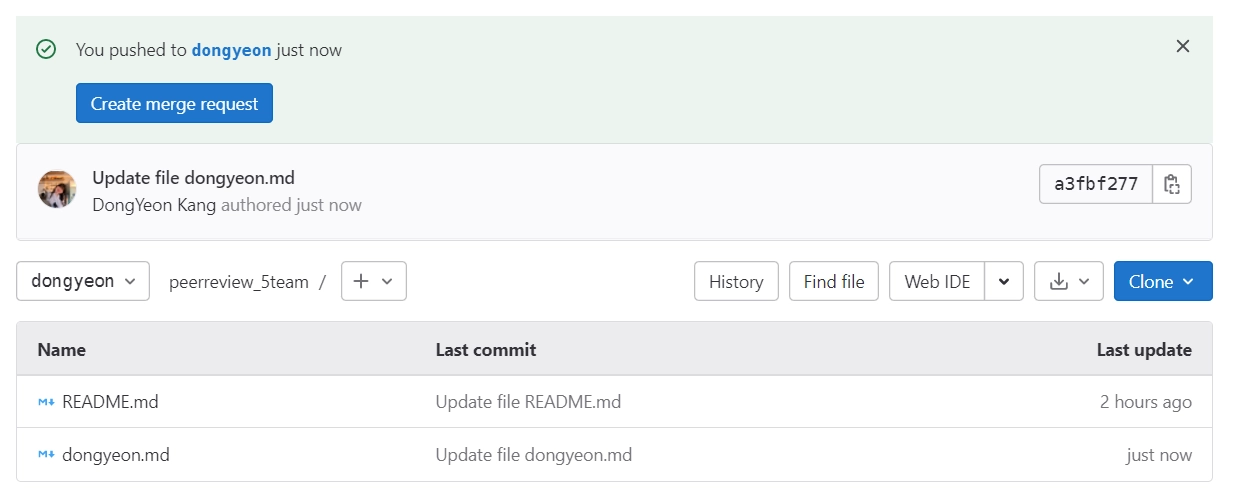This screenshot has height=494, width=1237.
Task: Dismiss the push notification with X
Action: pos(1183,46)
